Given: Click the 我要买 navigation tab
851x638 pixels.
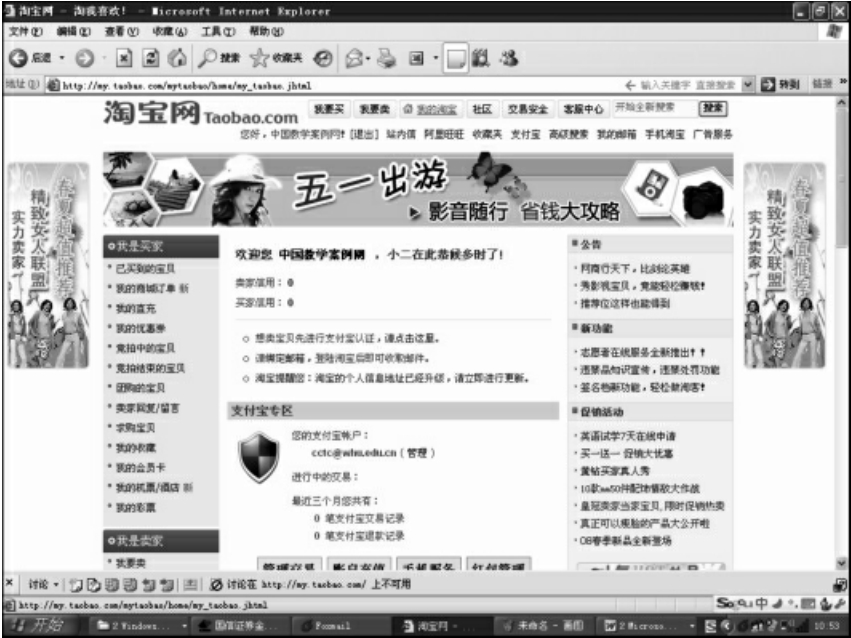Looking at the screenshot, I should click(x=329, y=110).
